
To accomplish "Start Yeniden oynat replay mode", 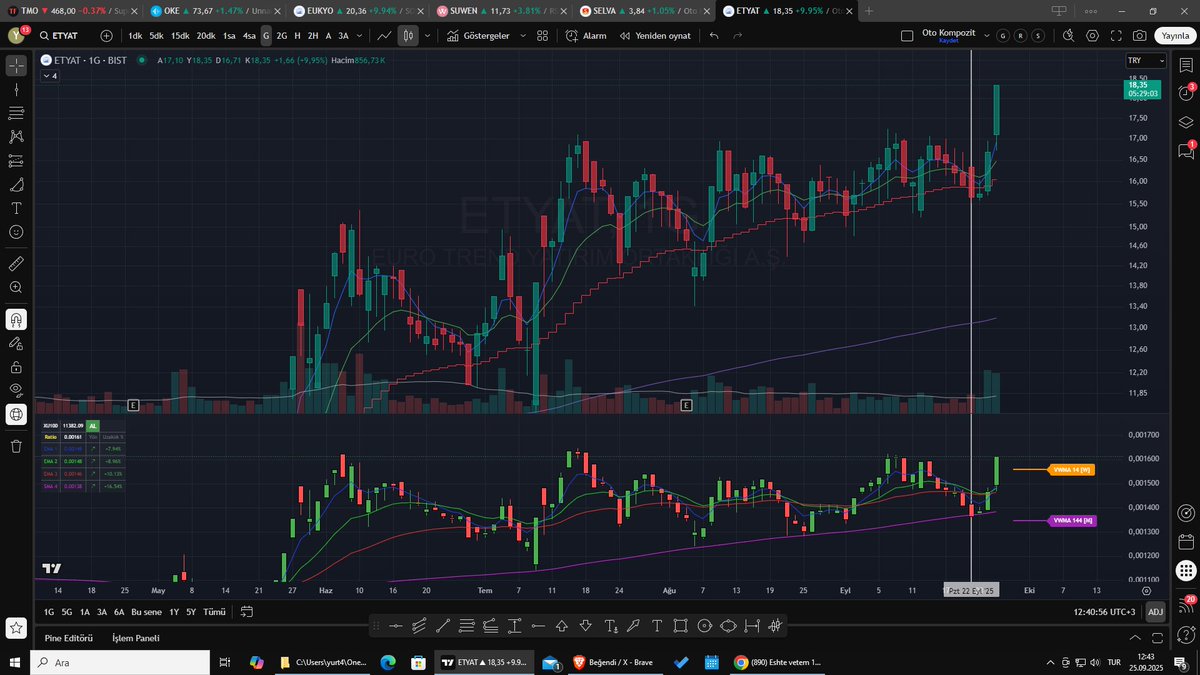I will coord(654,35).
